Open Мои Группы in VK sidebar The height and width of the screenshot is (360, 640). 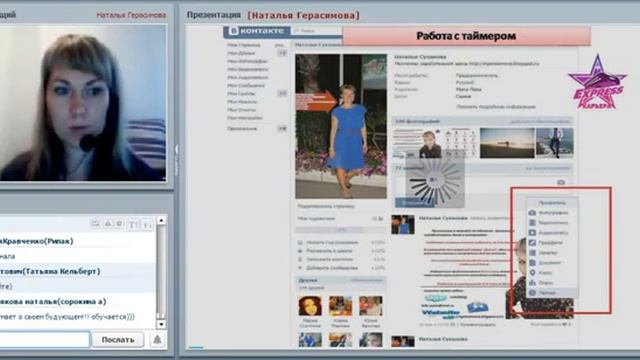(x=241, y=94)
